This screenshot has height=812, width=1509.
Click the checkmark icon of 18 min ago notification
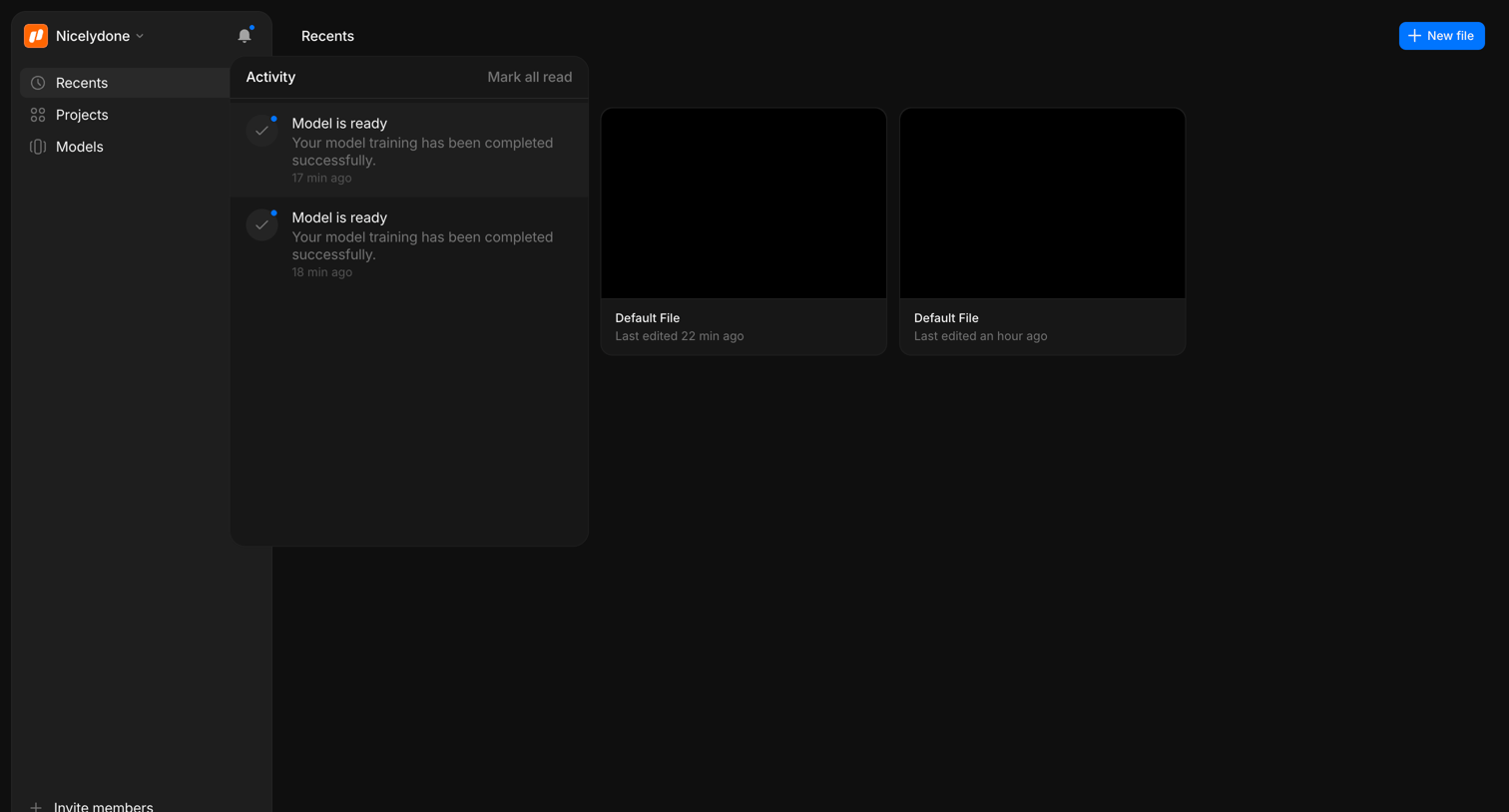(261, 224)
